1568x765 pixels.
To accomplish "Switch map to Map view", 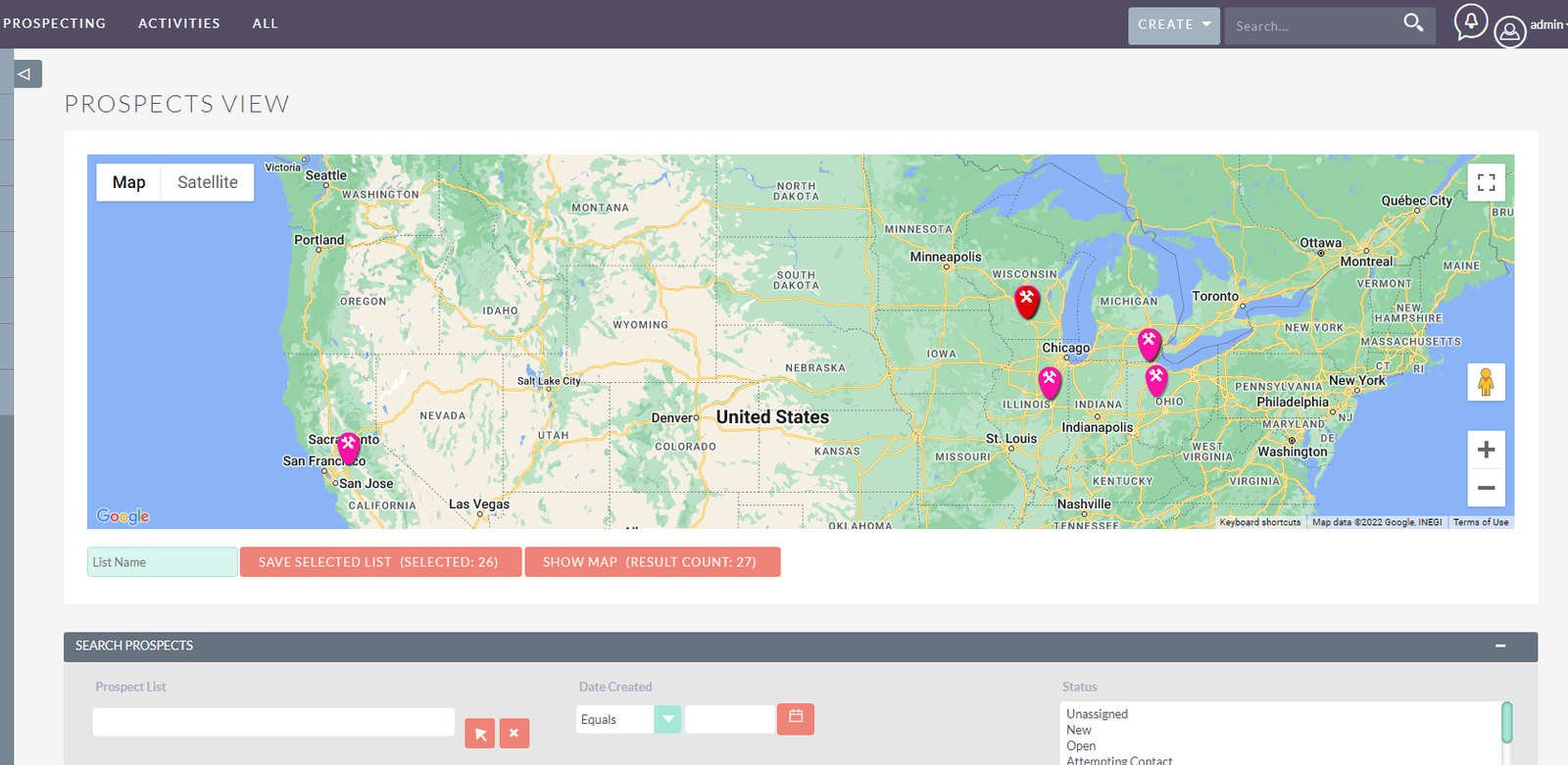I will pyautogui.click(x=128, y=182).
